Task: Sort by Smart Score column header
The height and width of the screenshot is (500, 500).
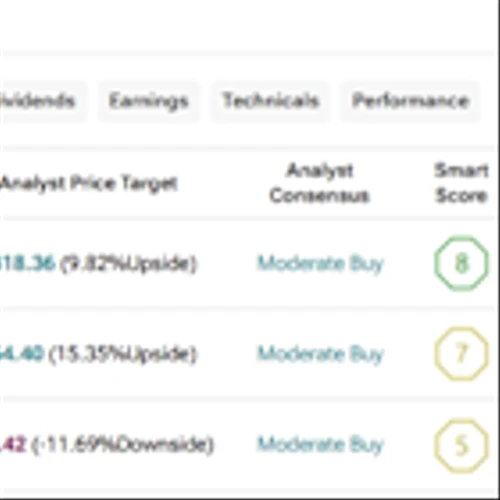Action: 461,183
